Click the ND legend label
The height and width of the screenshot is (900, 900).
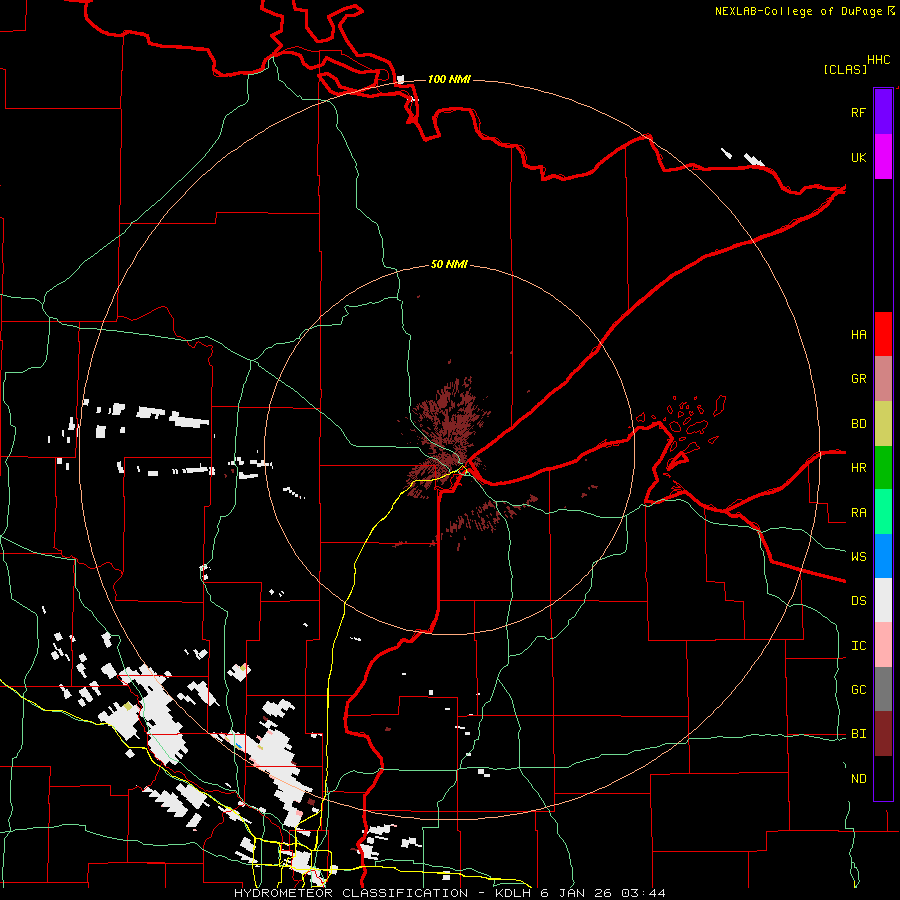tap(858, 779)
